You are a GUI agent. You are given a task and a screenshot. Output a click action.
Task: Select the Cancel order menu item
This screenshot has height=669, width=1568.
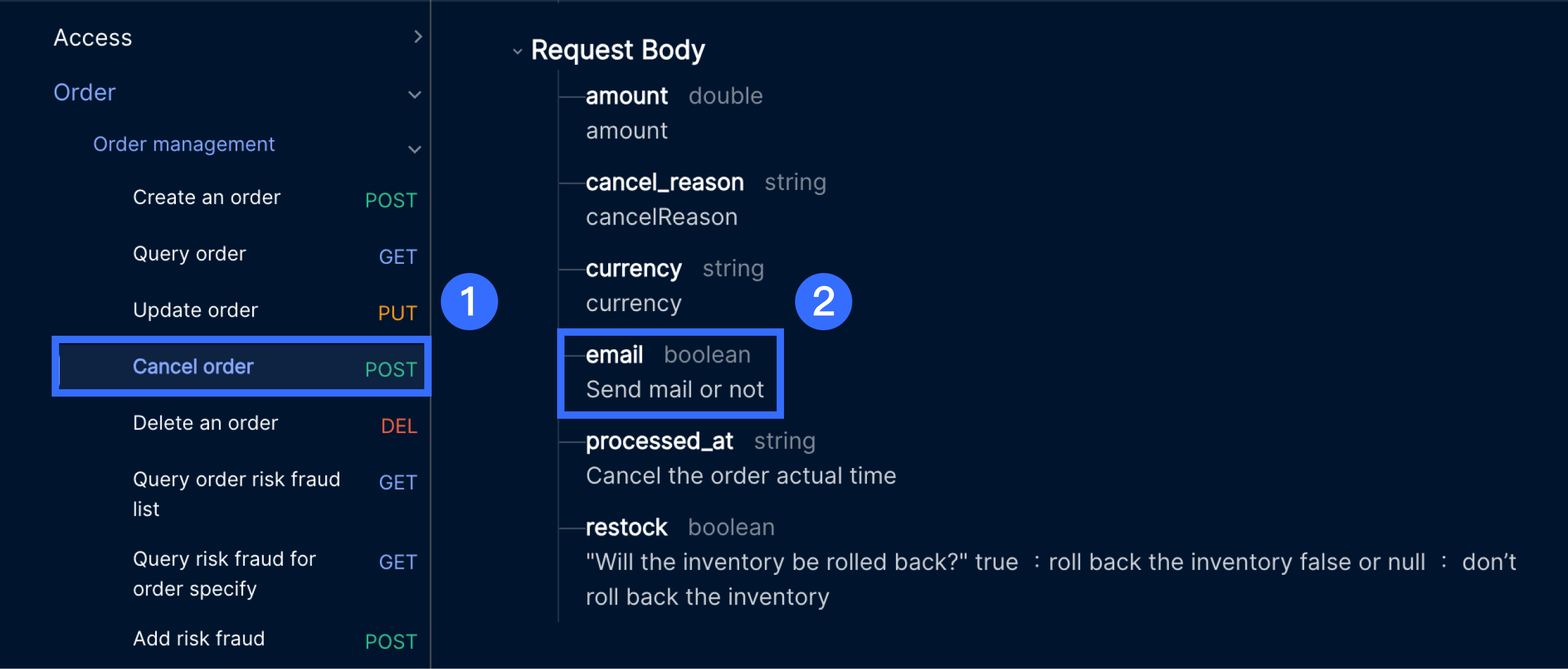coord(193,367)
